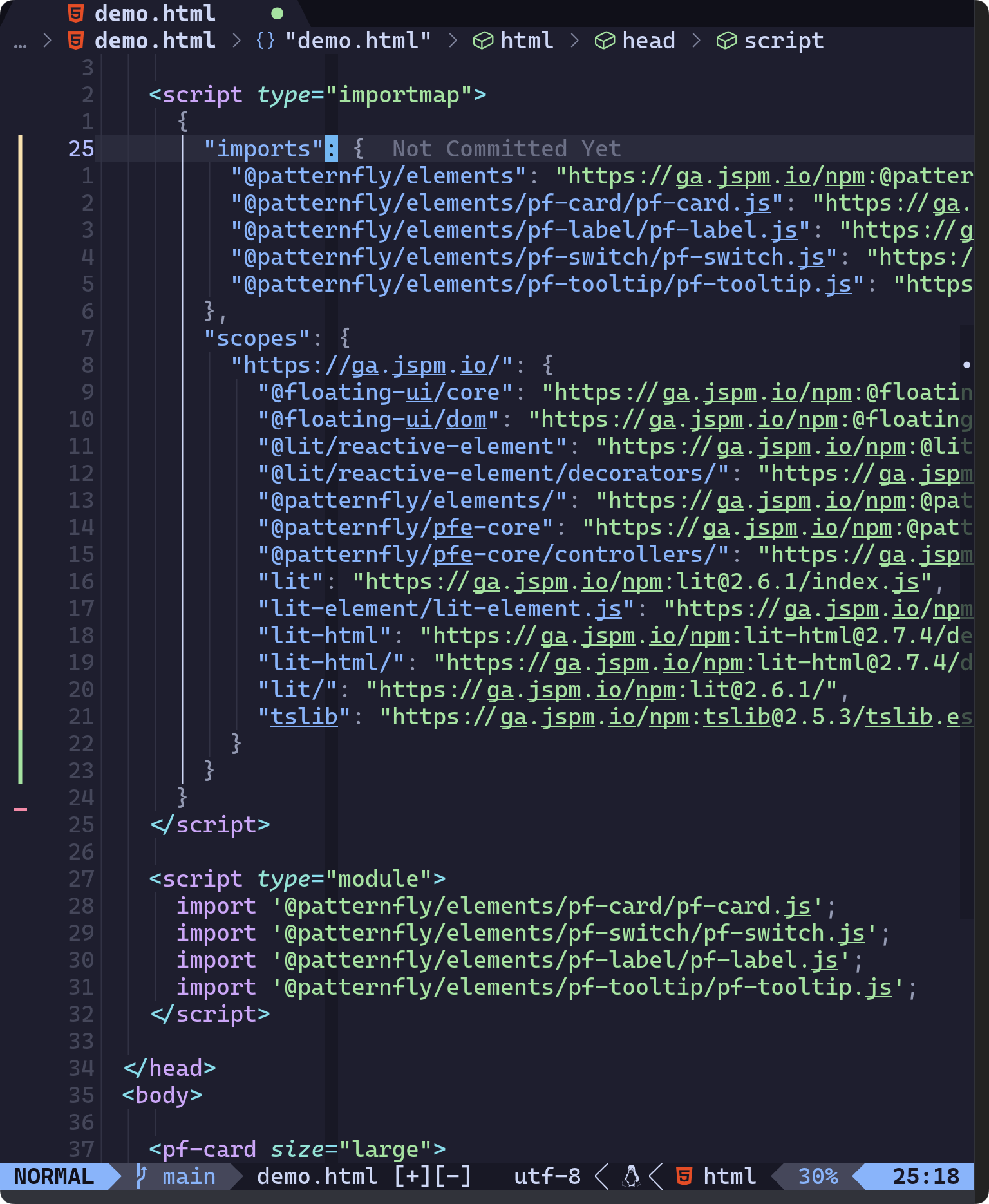This screenshot has height=1204, width=989.
Task: Click the "@floating-ui/core" key
Action: click(x=385, y=392)
